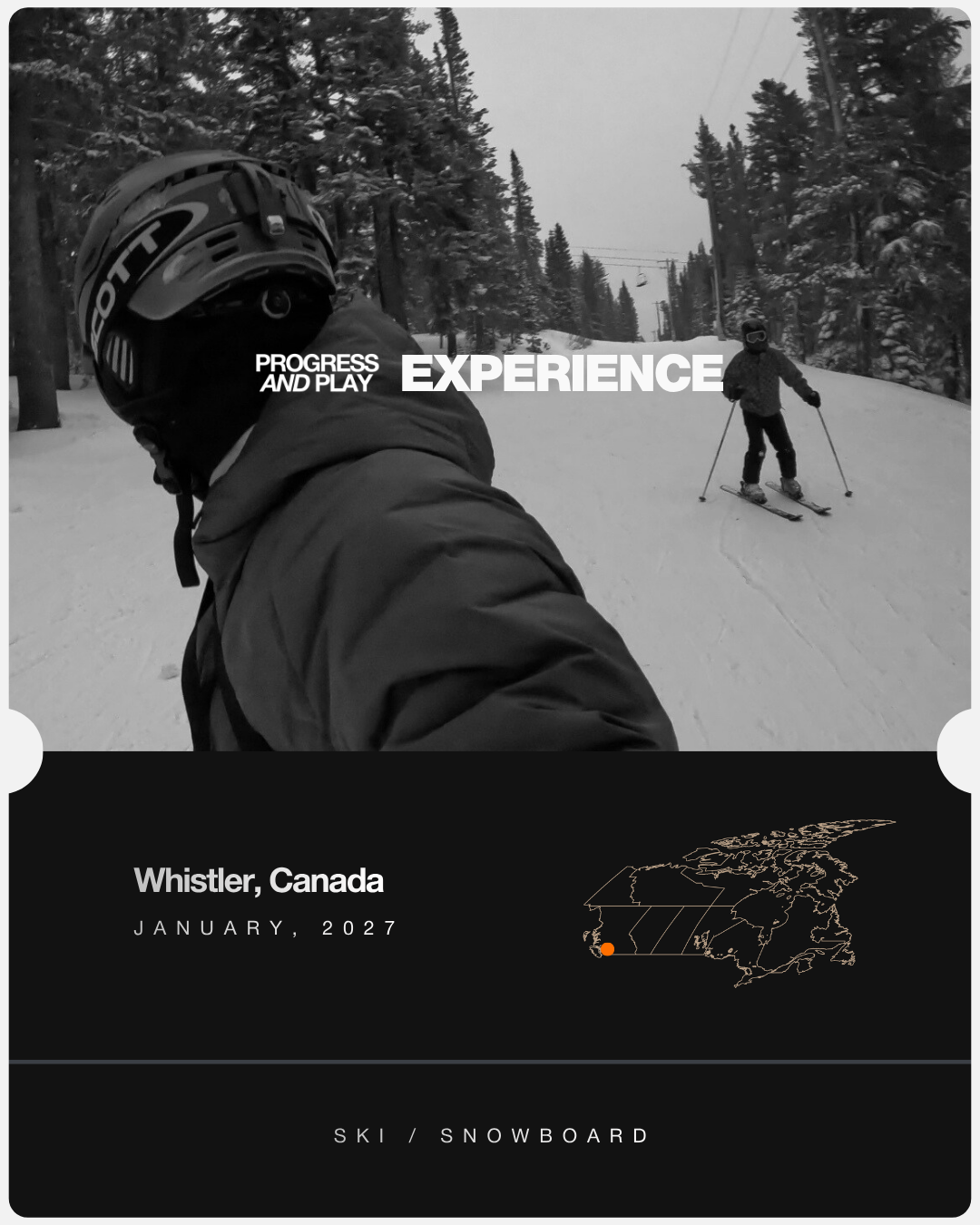Select the Whistler, Canada title
The width and height of the screenshot is (980, 1225).
[x=259, y=880]
